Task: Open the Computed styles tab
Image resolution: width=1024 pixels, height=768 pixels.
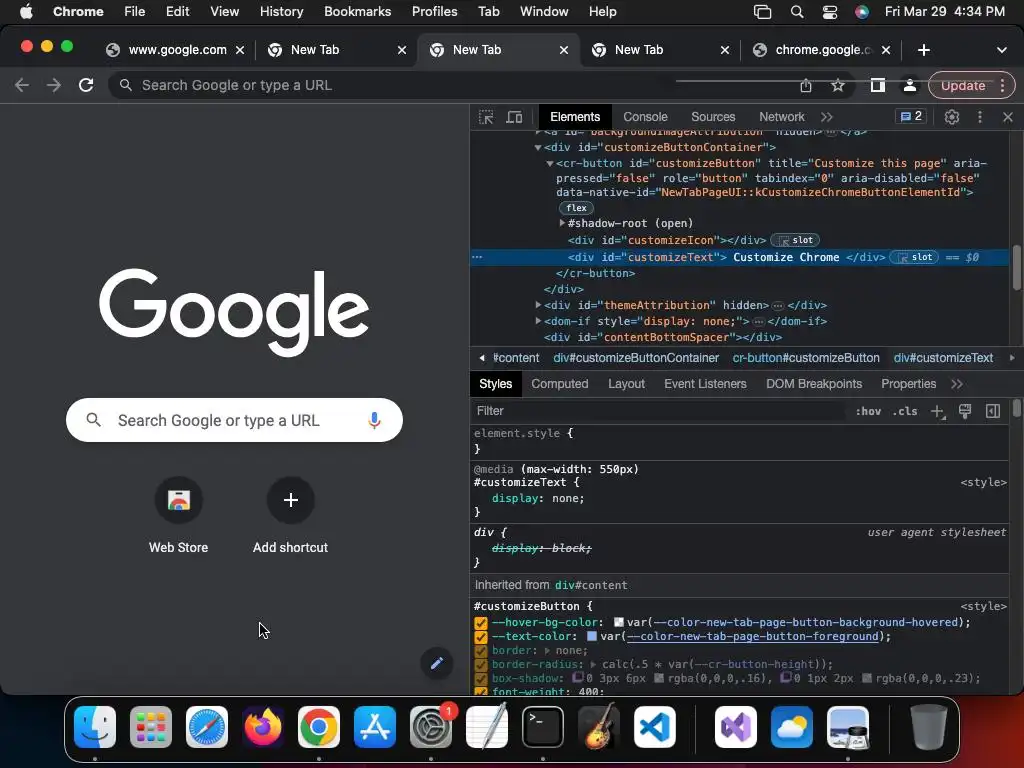Action: (560, 384)
